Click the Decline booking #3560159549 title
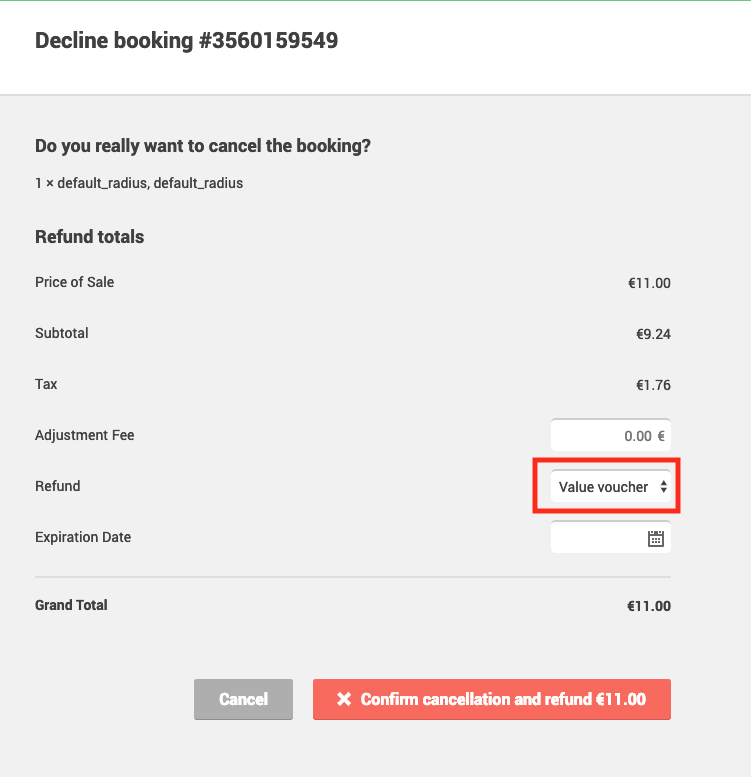The image size is (751, 777). [x=186, y=41]
